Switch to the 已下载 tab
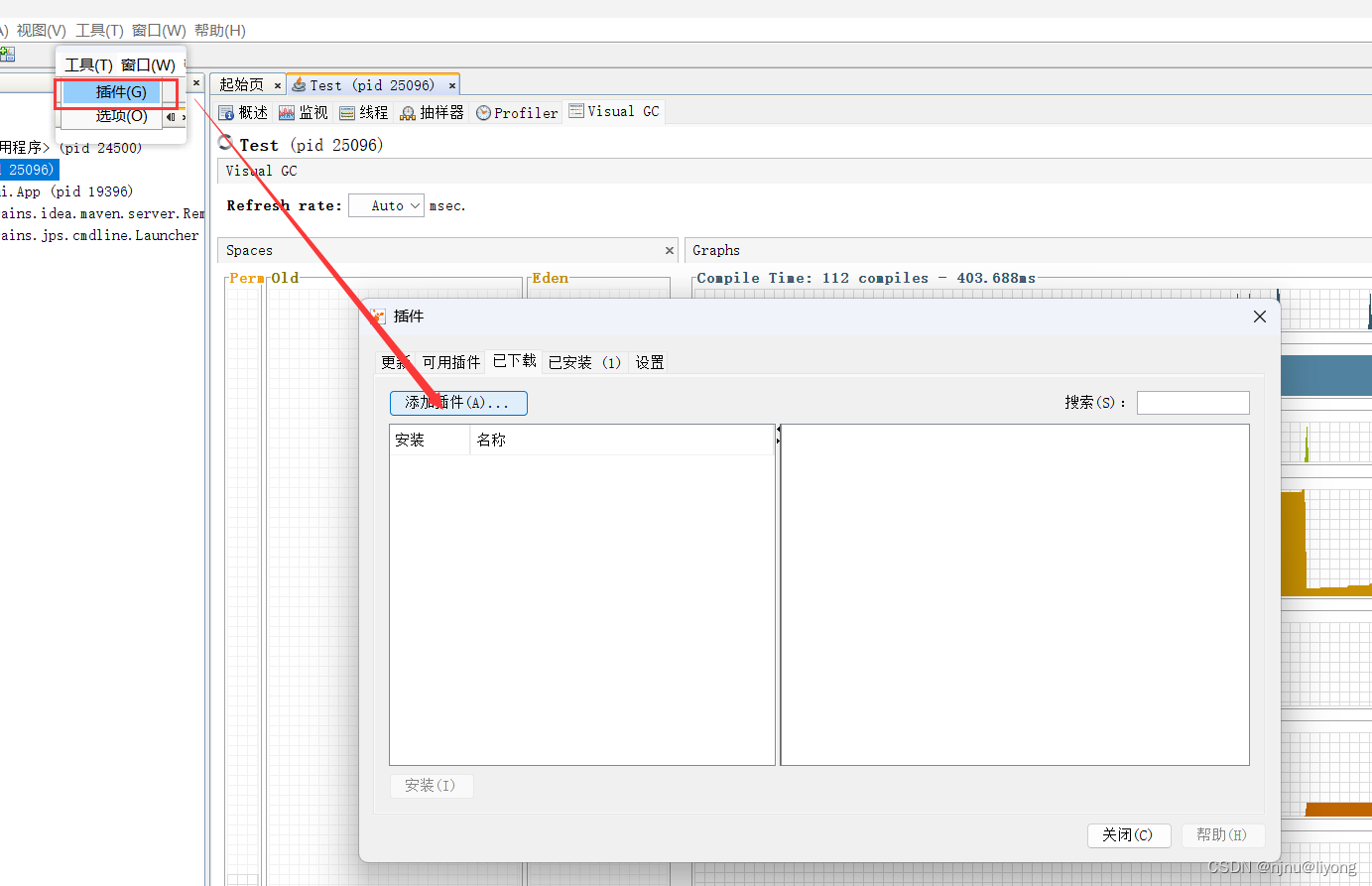 point(515,361)
